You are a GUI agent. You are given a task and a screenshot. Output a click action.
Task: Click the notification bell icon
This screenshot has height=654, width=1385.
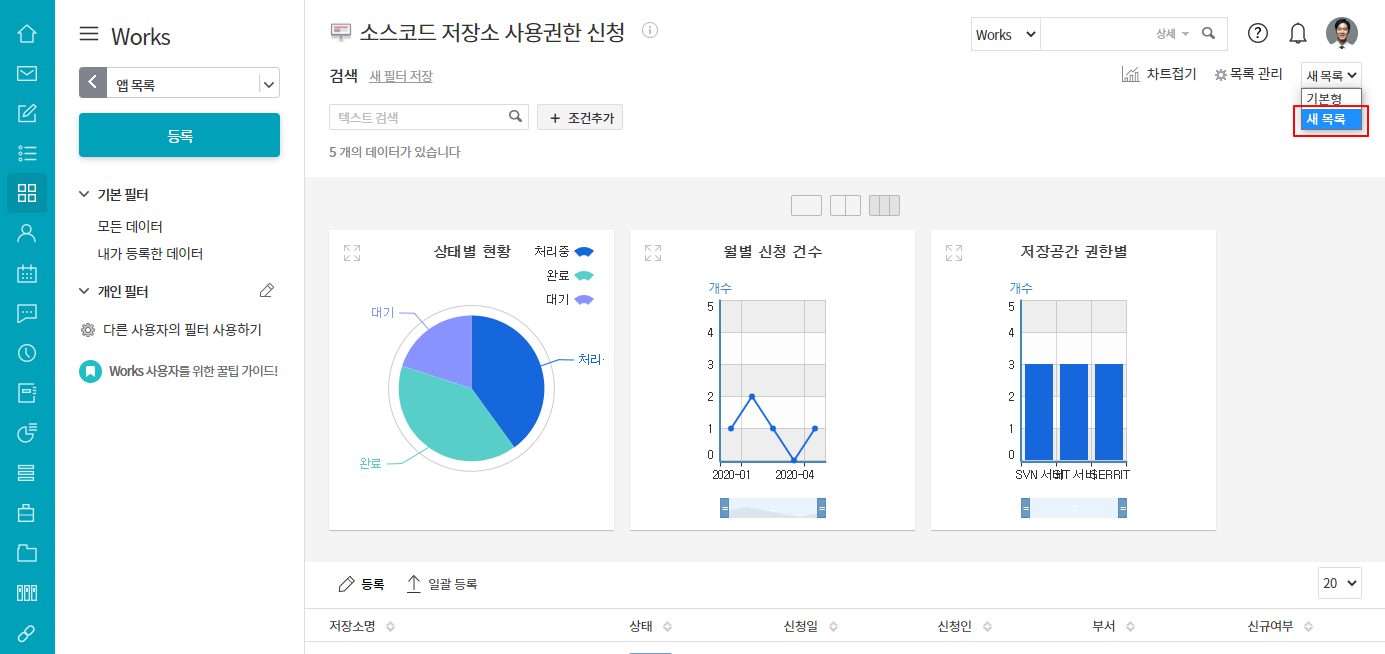1298,33
